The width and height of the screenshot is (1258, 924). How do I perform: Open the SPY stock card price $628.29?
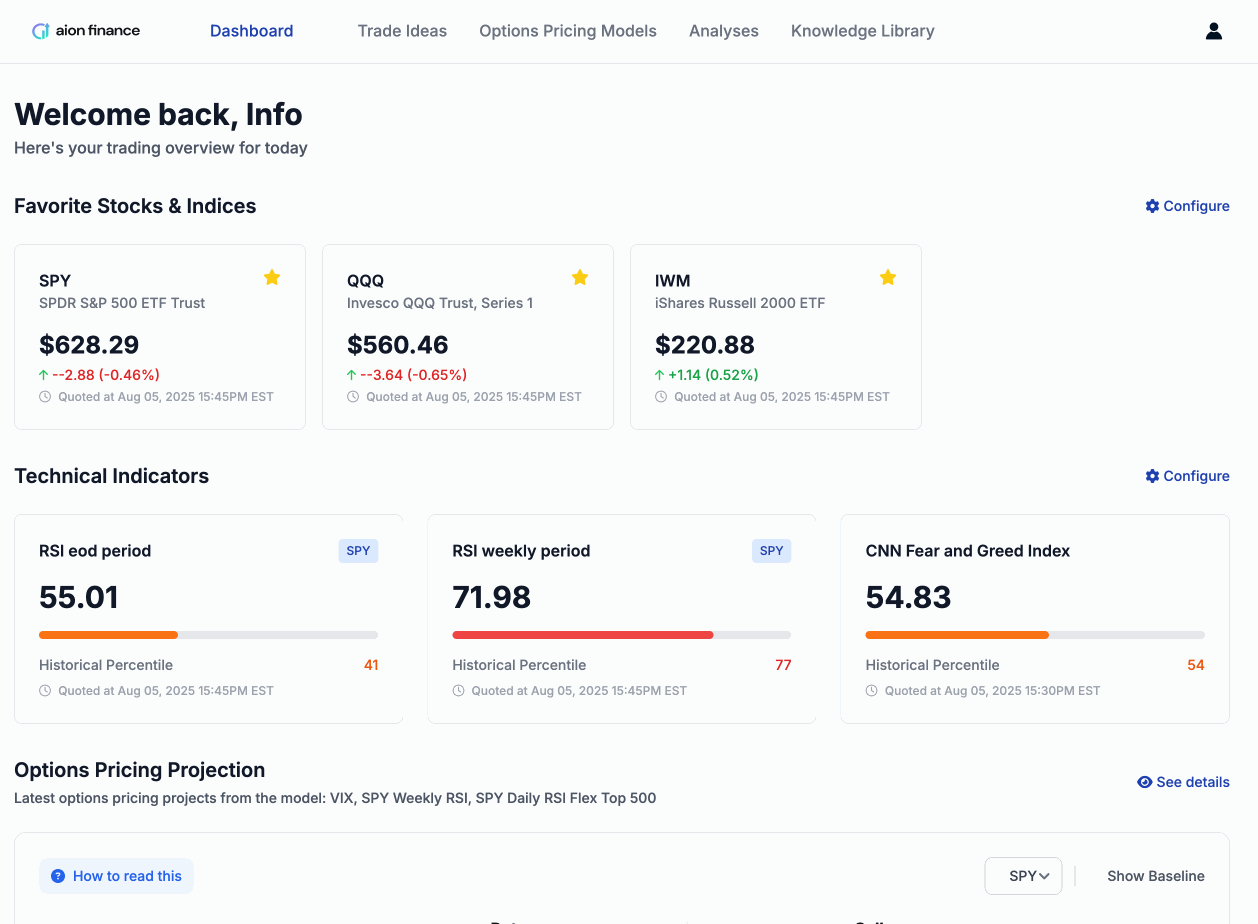[x=89, y=345]
